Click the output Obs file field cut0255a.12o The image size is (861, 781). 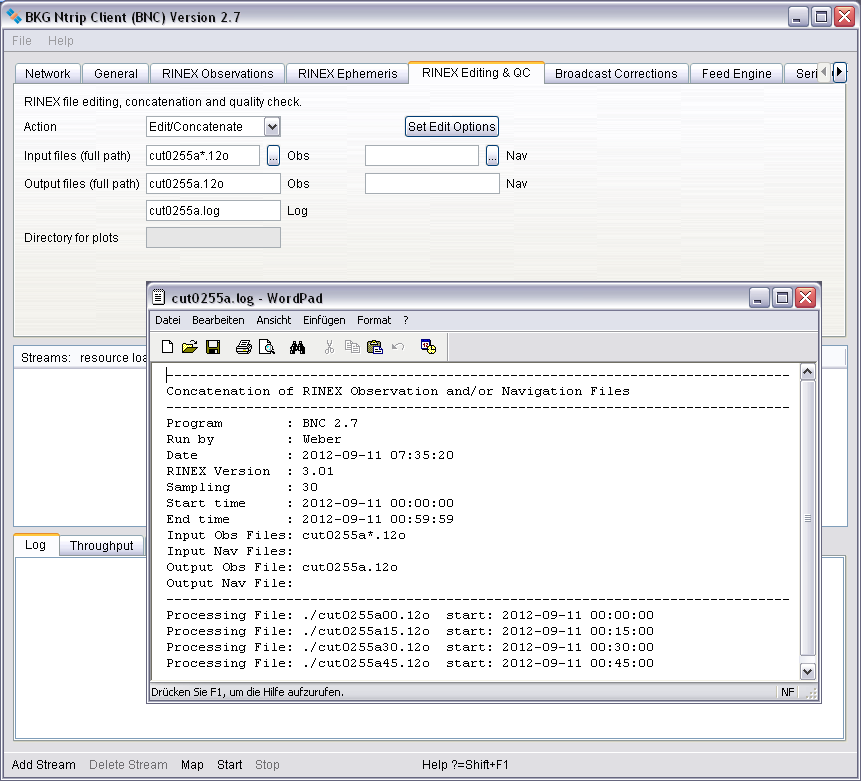[213, 184]
